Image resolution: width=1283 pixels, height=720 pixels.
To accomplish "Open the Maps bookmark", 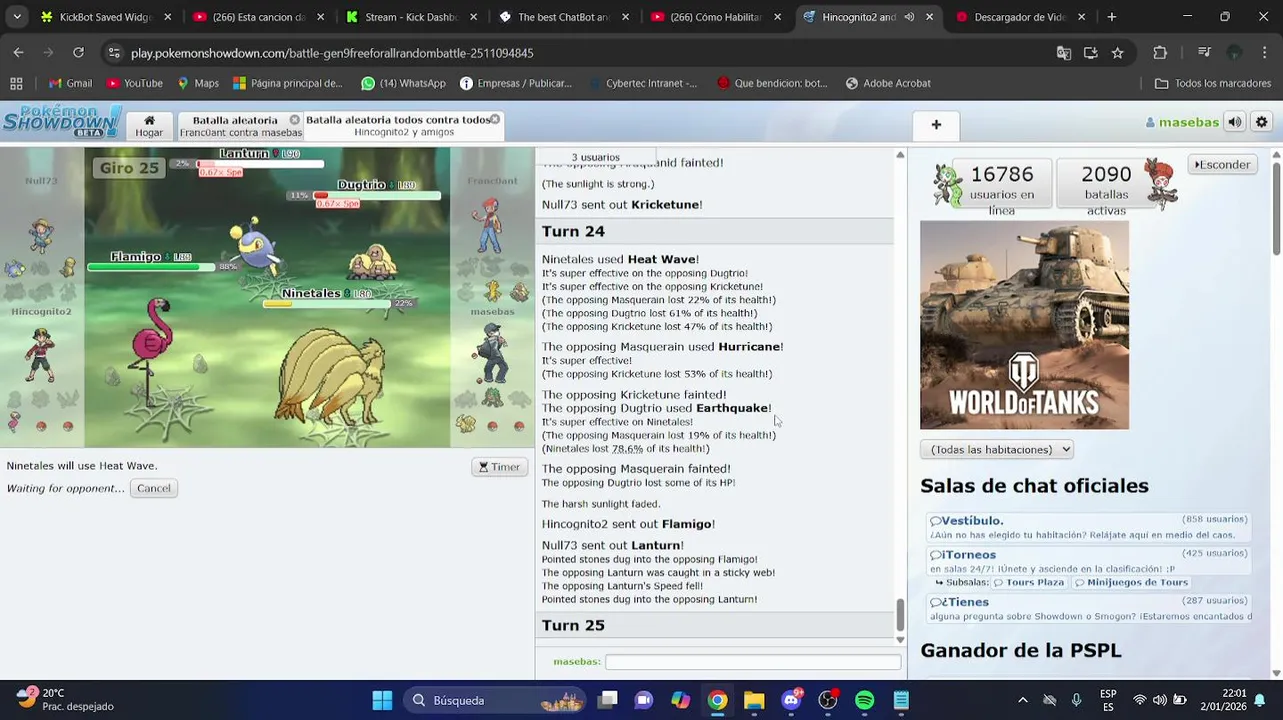I will pyautogui.click(x=198, y=83).
